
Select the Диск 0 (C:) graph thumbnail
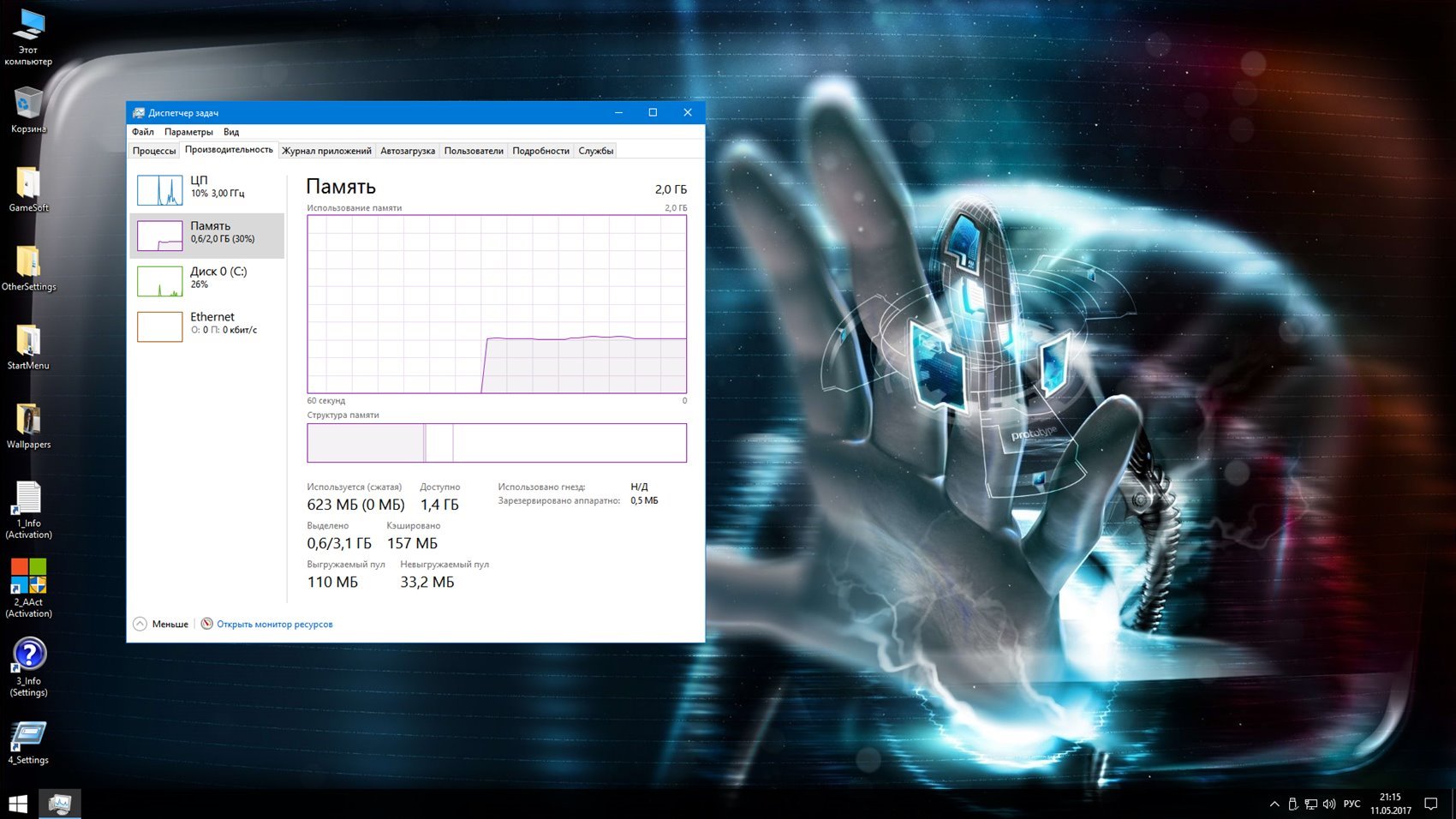pos(160,281)
